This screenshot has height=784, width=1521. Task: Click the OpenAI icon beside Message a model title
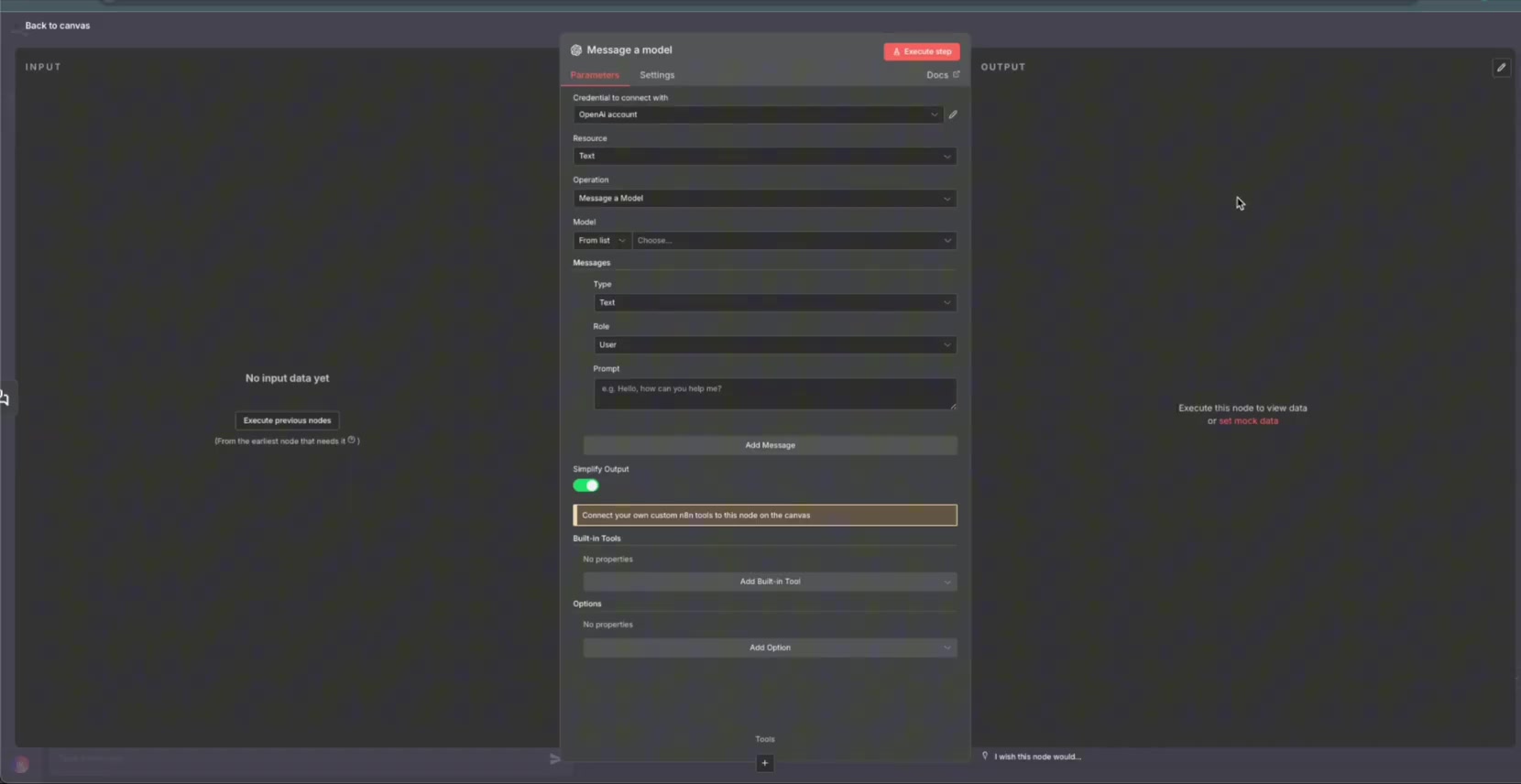[x=576, y=50]
